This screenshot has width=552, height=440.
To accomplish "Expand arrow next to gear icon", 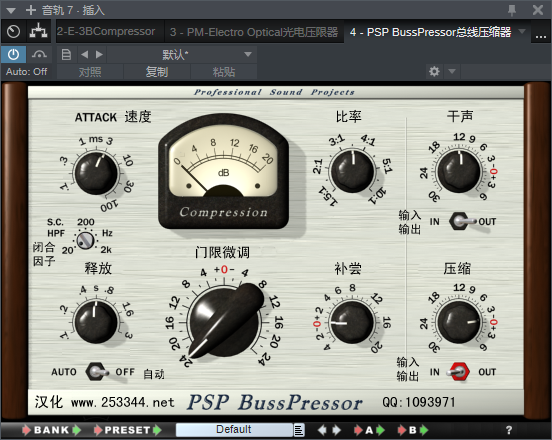I will [452, 71].
